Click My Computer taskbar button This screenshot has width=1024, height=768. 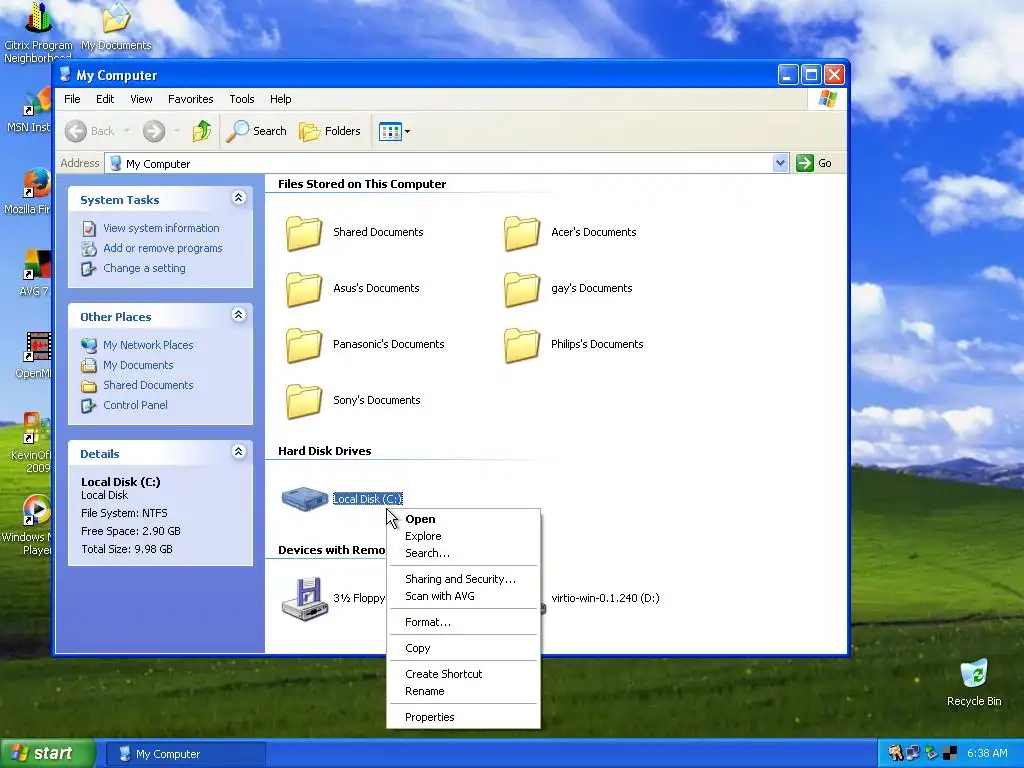(185, 754)
